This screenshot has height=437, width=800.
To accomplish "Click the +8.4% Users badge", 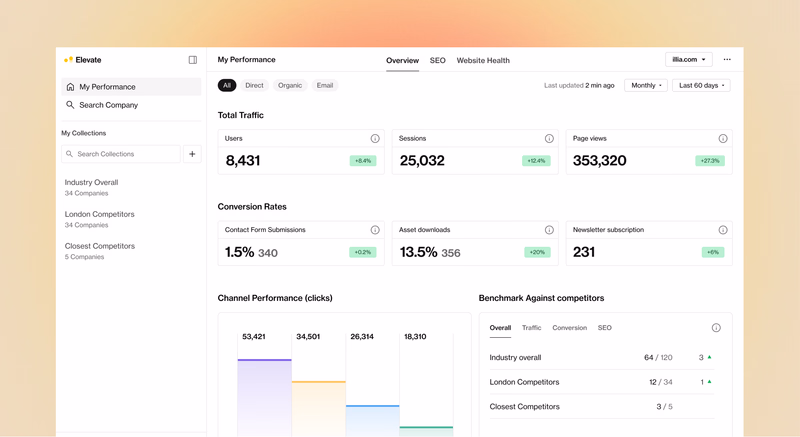I will coord(363,161).
